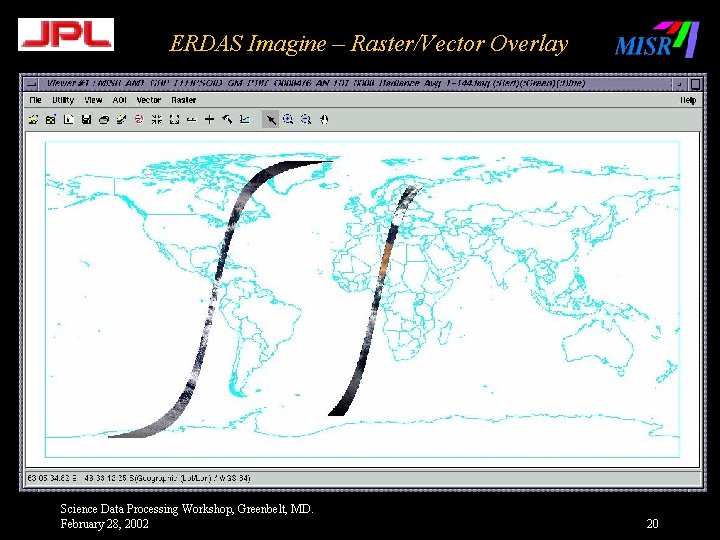Start the Inquire Cursor crosshair tool

(x=209, y=119)
